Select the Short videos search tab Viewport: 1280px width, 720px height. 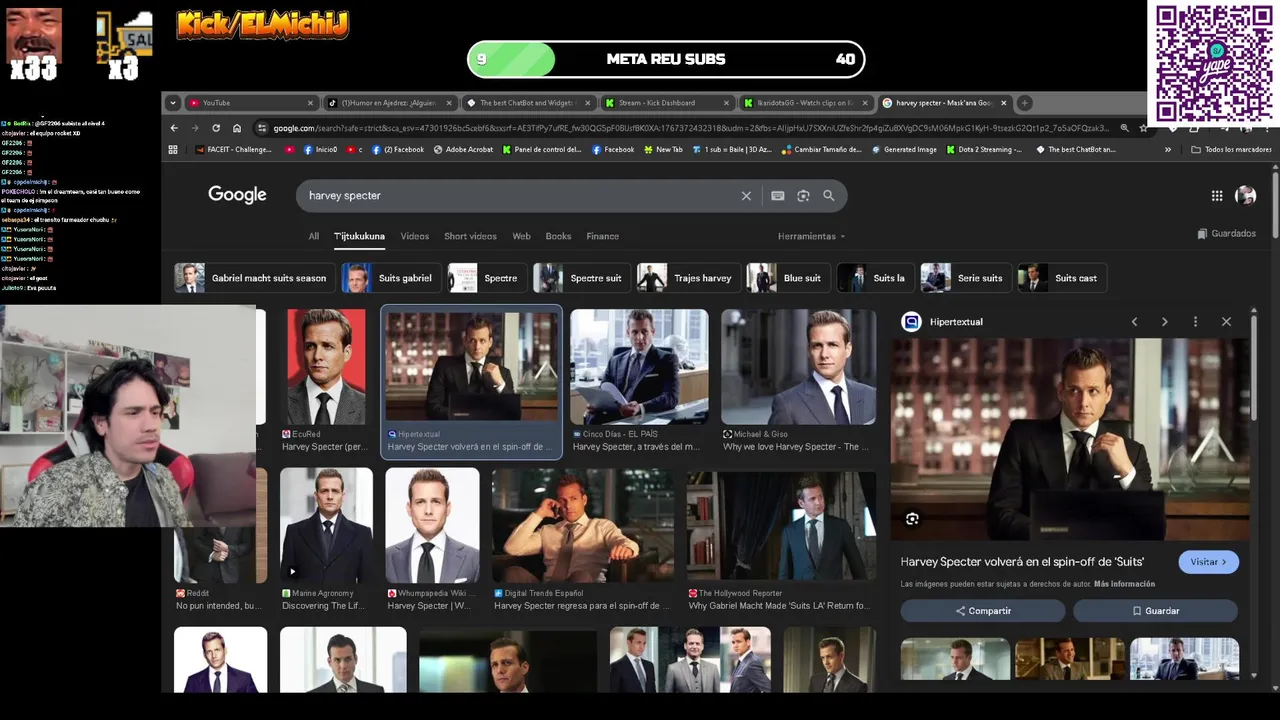(x=470, y=236)
